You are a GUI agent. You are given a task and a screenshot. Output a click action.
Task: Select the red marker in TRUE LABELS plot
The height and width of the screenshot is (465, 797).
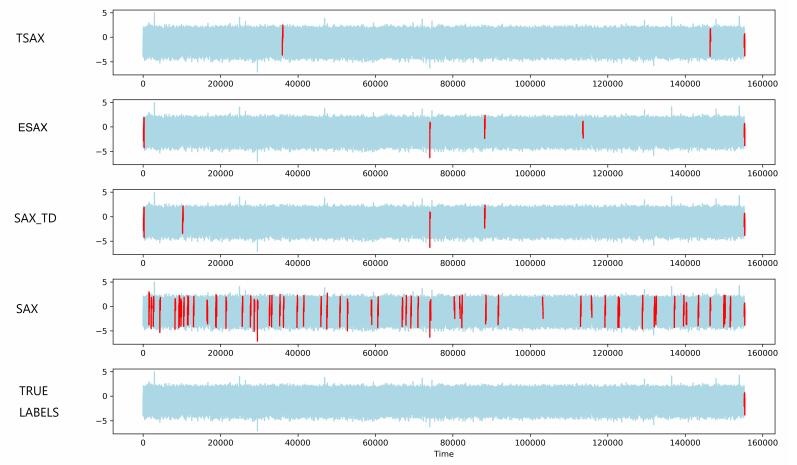(x=745, y=403)
